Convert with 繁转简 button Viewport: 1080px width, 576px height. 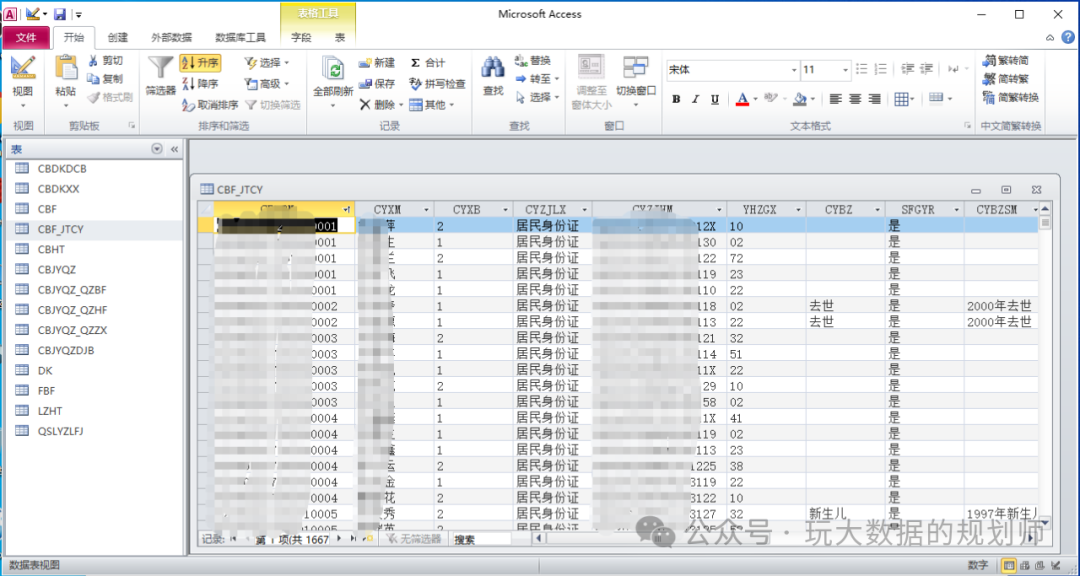pyautogui.click(x=1006, y=61)
